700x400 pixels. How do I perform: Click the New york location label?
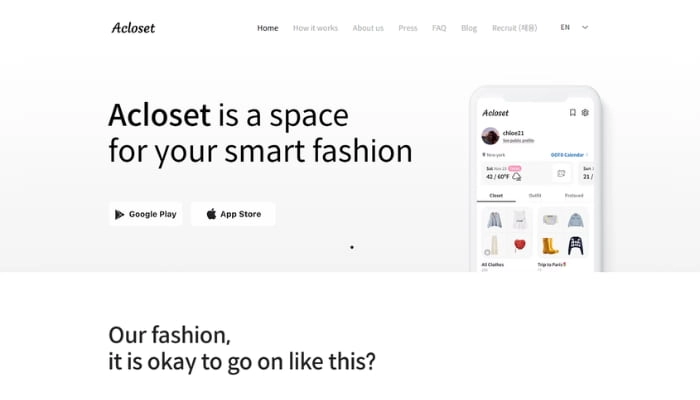494,155
